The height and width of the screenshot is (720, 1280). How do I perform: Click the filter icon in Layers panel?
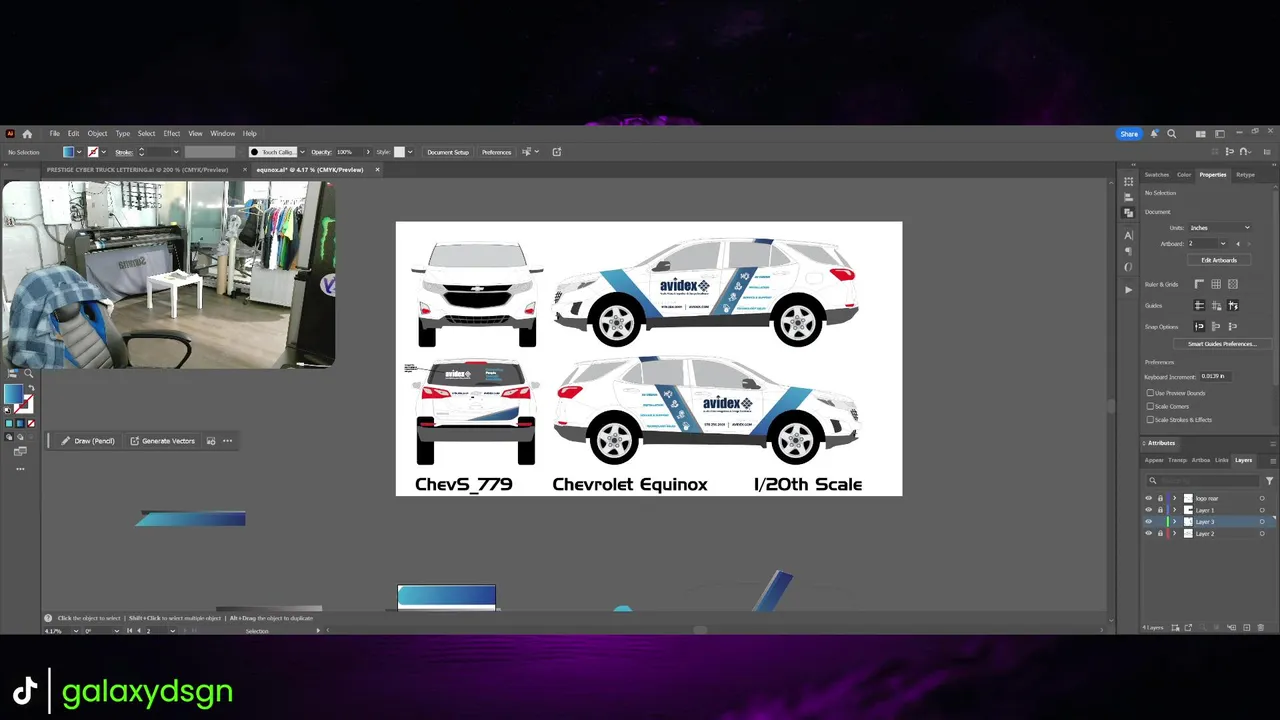[1270, 481]
